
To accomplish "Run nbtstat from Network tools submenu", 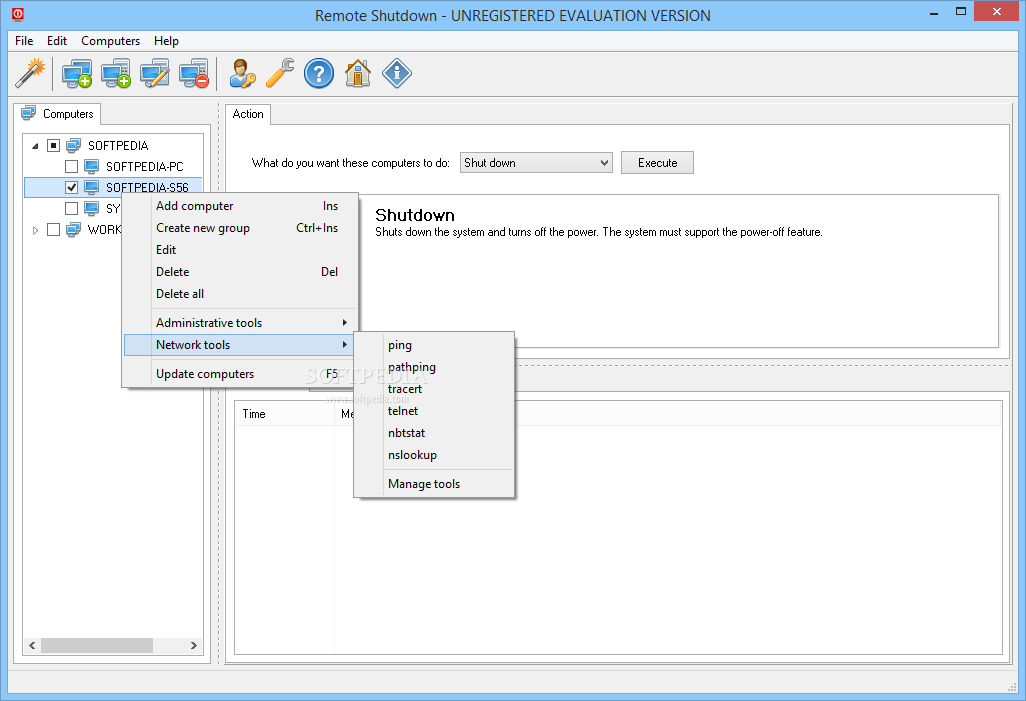I will (x=434, y=433).
